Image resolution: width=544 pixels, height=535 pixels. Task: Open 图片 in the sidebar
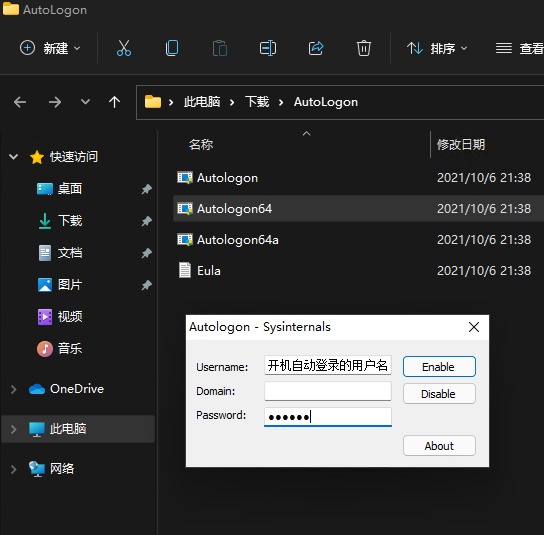tap(70, 285)
